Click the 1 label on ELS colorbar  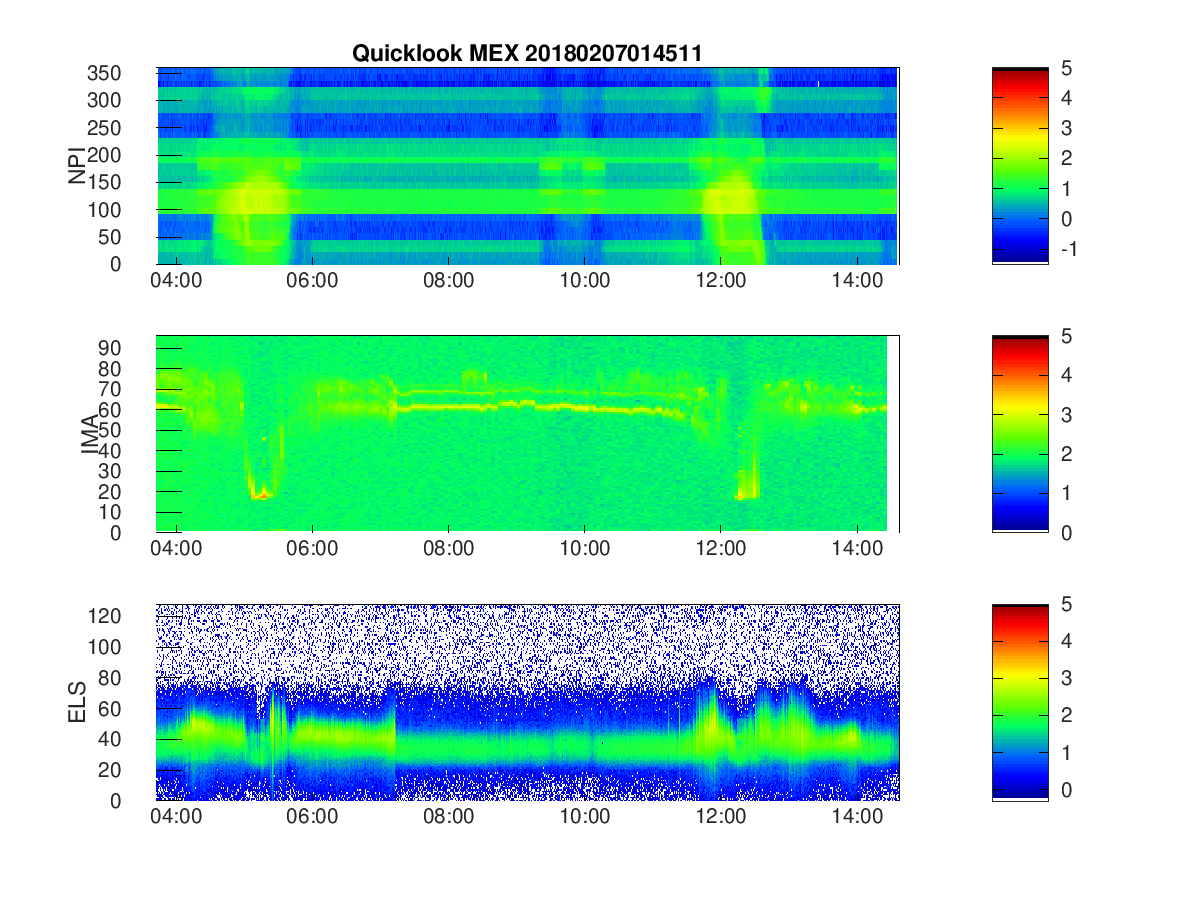click(x=1065, y=752)
